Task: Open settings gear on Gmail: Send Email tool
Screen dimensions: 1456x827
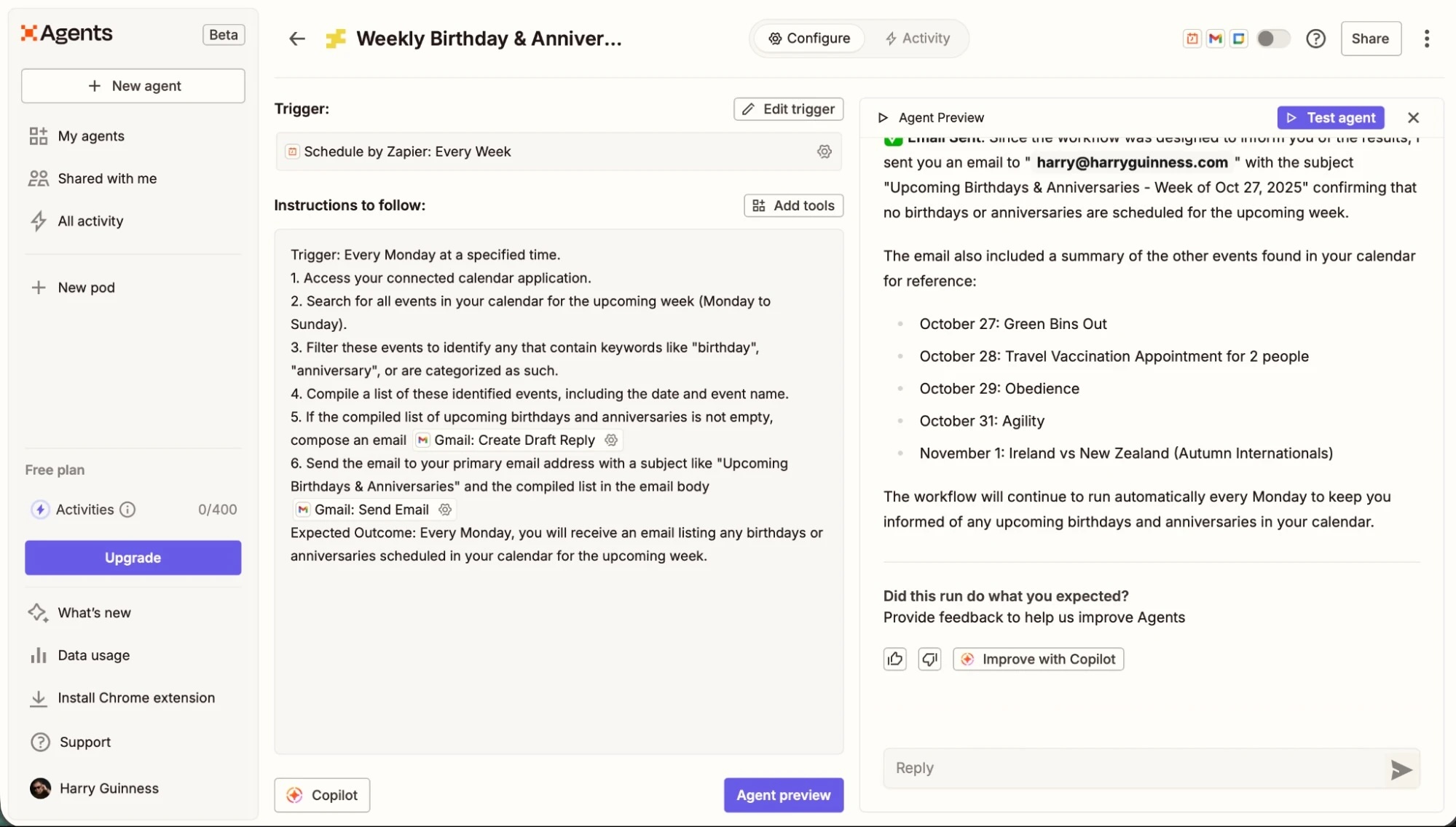Action: (444, 510)
